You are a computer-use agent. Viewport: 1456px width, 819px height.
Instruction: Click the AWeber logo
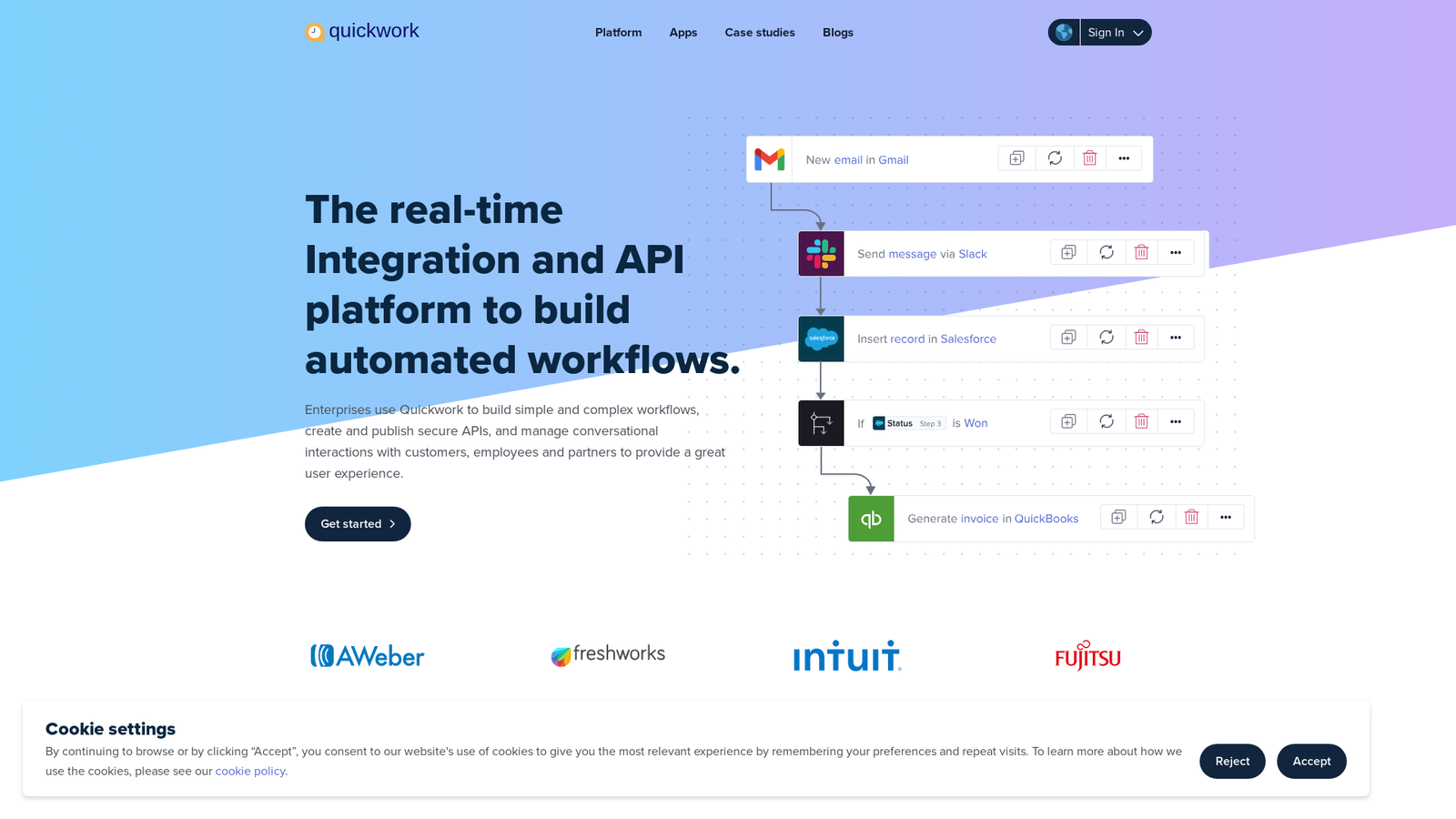[368, 656]
